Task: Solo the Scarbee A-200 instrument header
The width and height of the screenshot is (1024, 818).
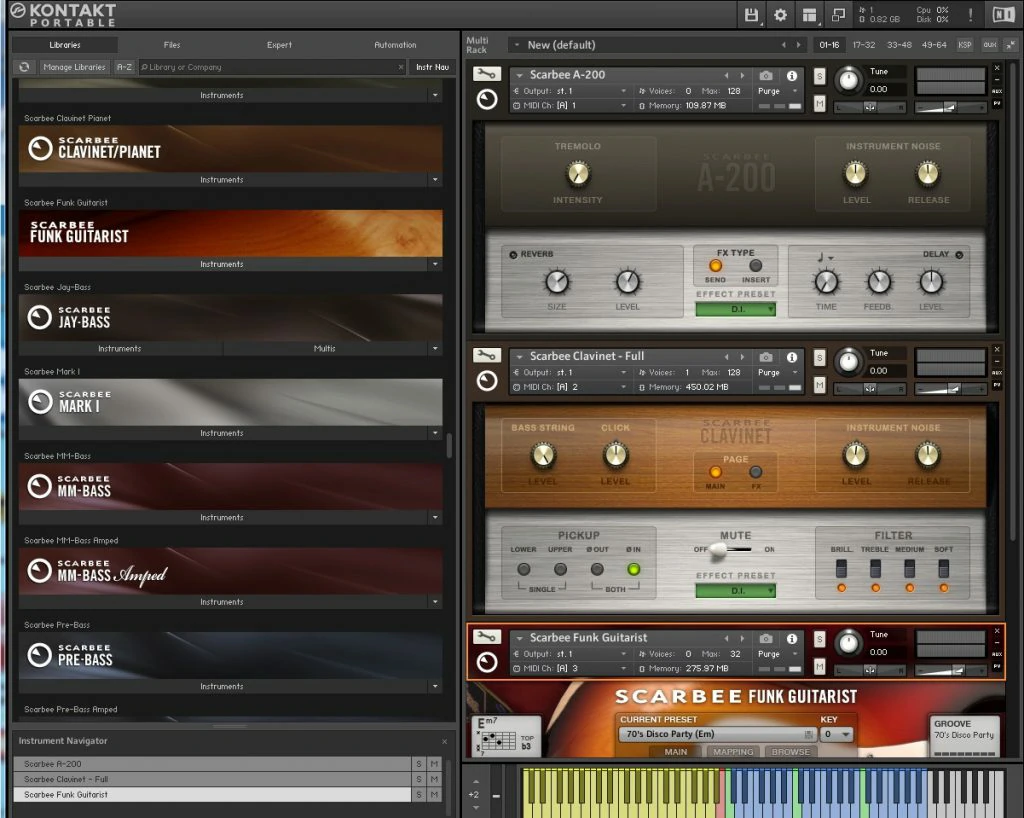Action: [x=819, y=76]
